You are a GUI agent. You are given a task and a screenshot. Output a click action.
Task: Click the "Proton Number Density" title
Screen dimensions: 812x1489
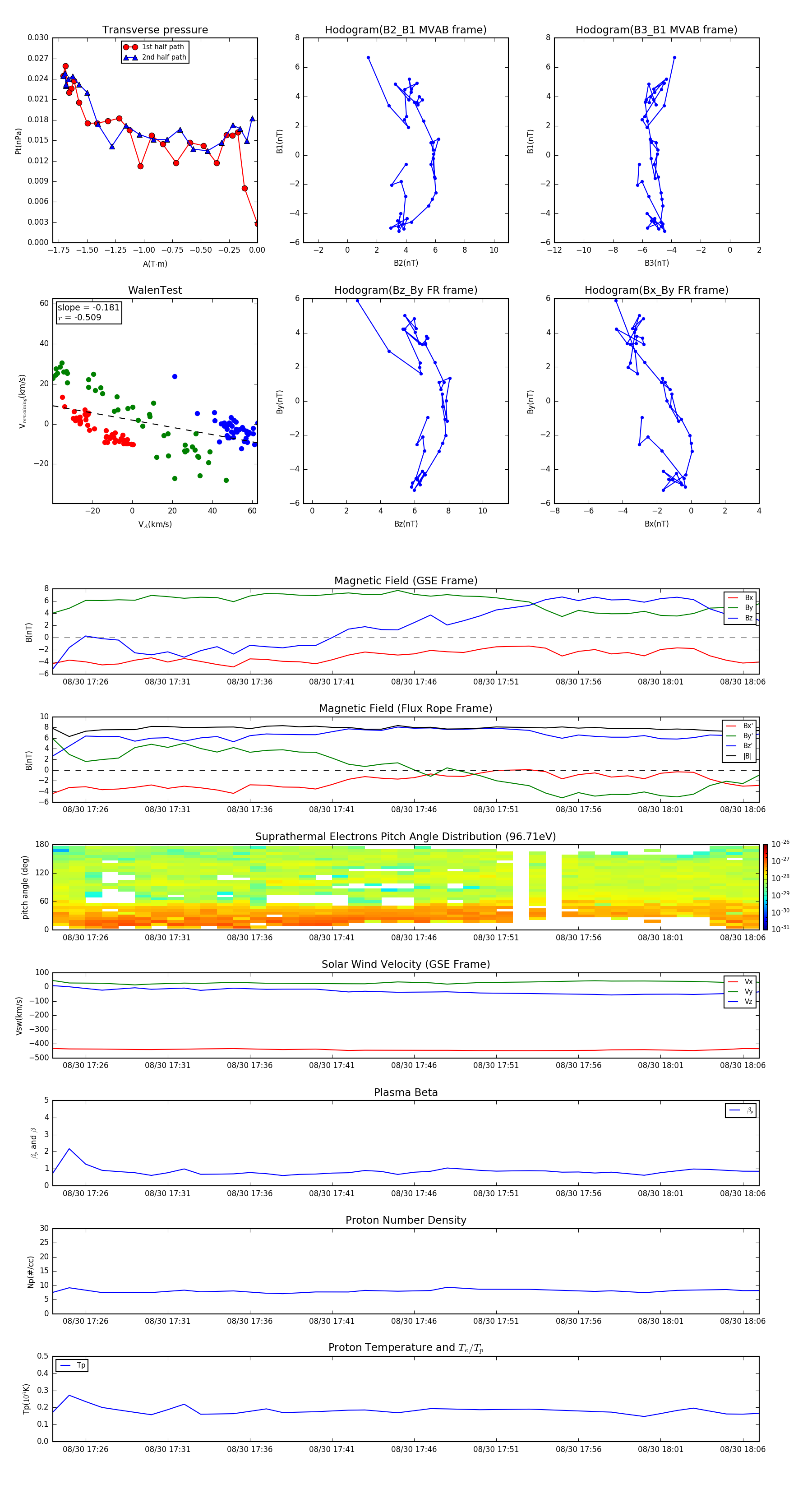406,1220
